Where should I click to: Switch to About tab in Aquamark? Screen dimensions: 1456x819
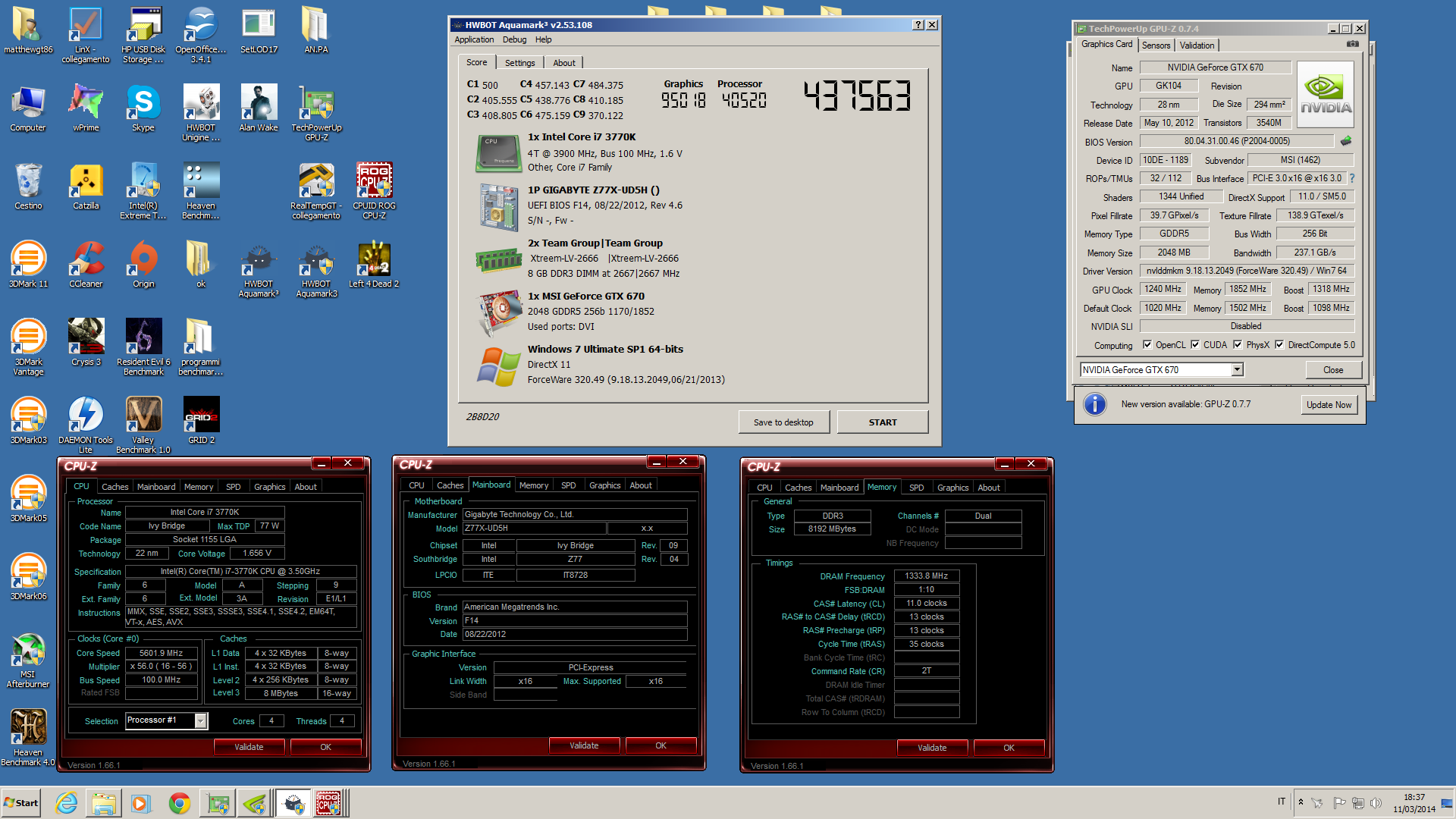(564, 63)
